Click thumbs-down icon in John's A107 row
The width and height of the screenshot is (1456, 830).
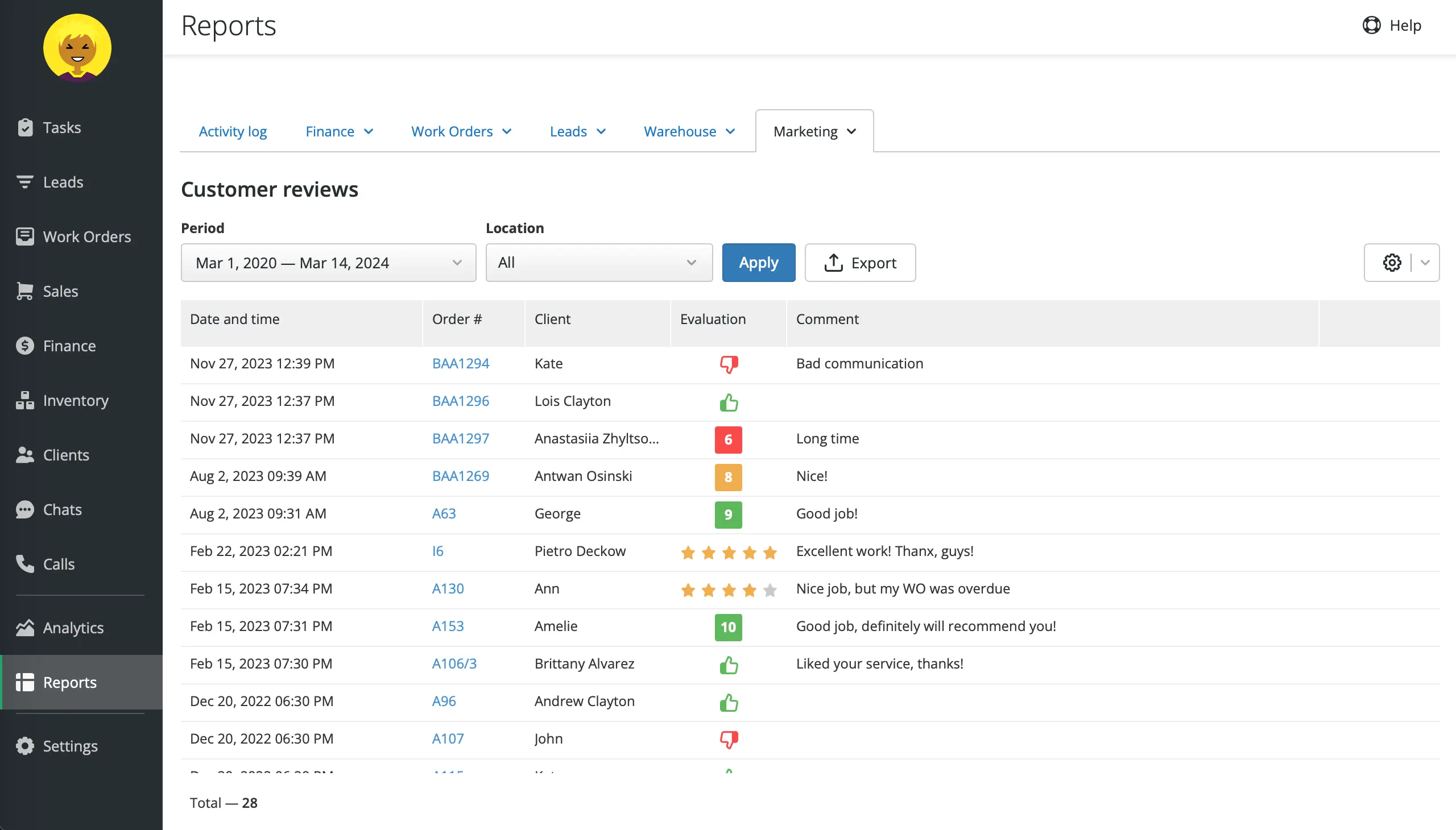729,740
